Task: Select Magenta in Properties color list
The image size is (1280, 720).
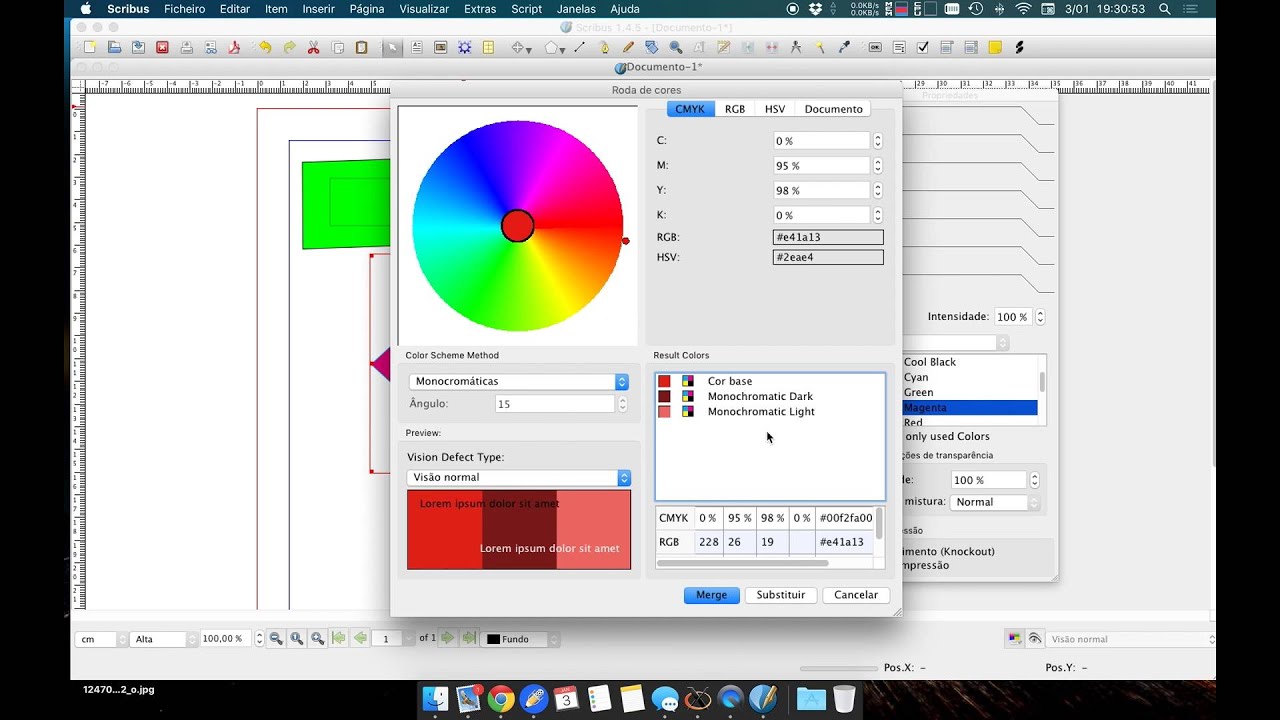Action: (x=969, y=407)
